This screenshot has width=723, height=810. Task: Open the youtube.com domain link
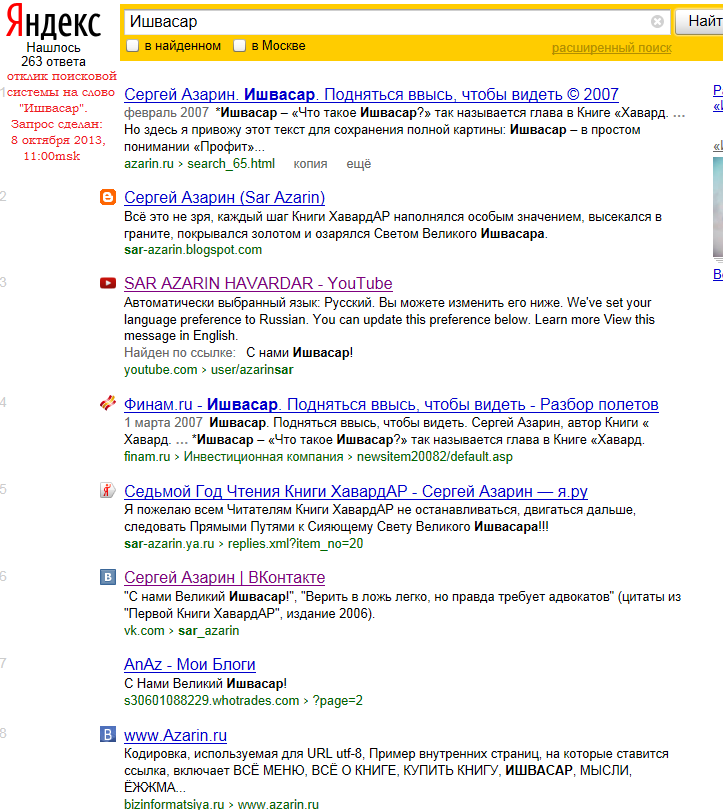coord(161,370)
